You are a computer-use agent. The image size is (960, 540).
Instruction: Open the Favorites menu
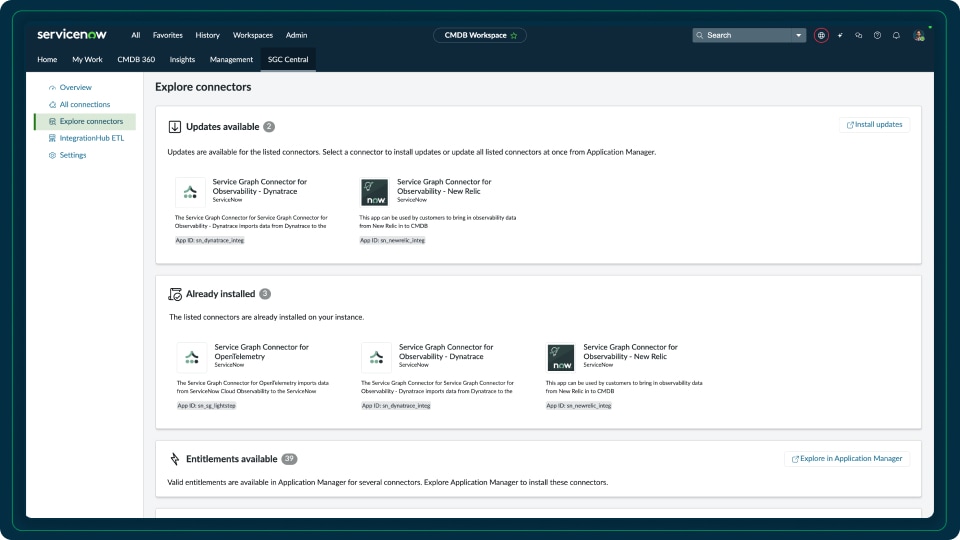click(168, 36)
